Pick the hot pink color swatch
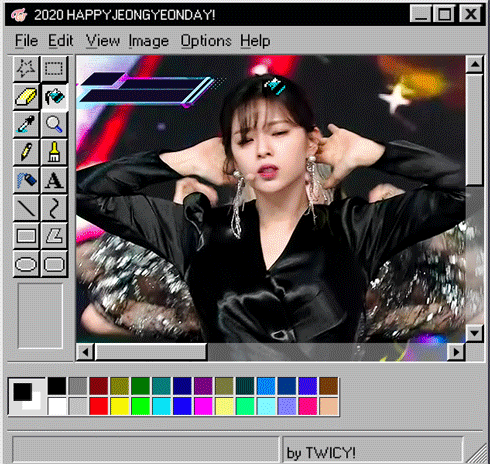The image size is (490, 464). 308,406
